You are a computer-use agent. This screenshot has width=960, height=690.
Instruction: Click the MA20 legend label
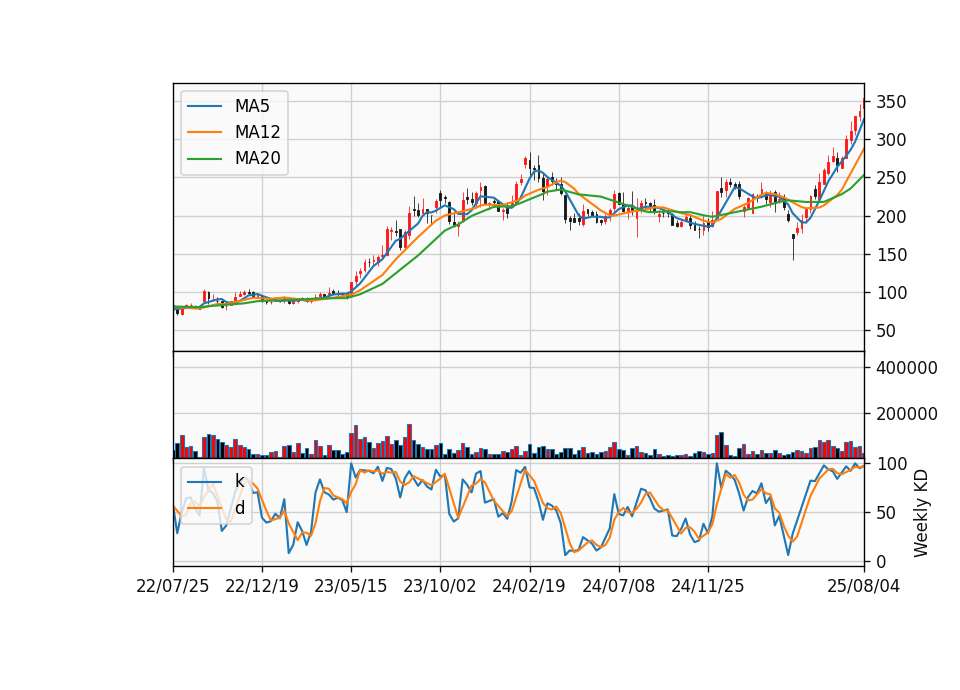(x=257, y=158)
